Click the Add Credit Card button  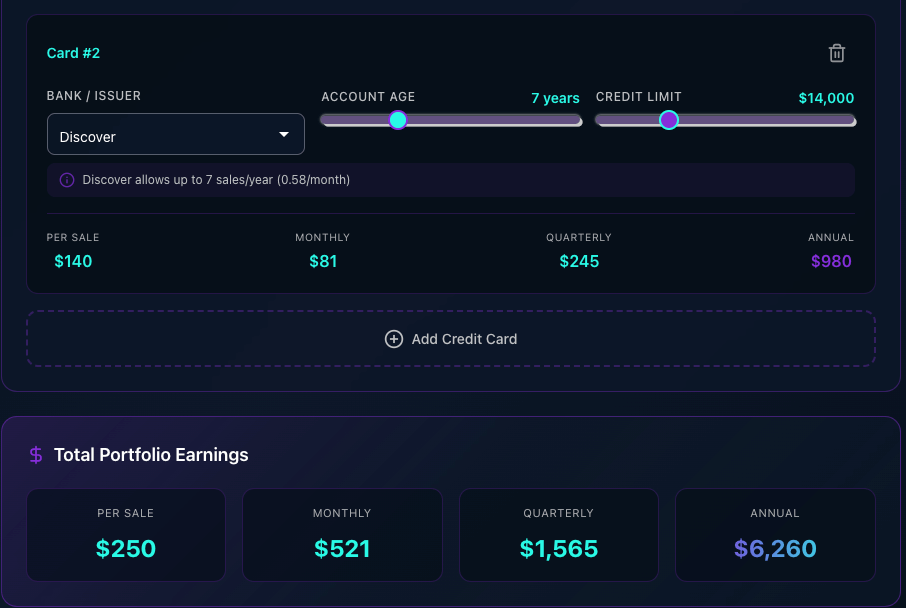(451, 339)
